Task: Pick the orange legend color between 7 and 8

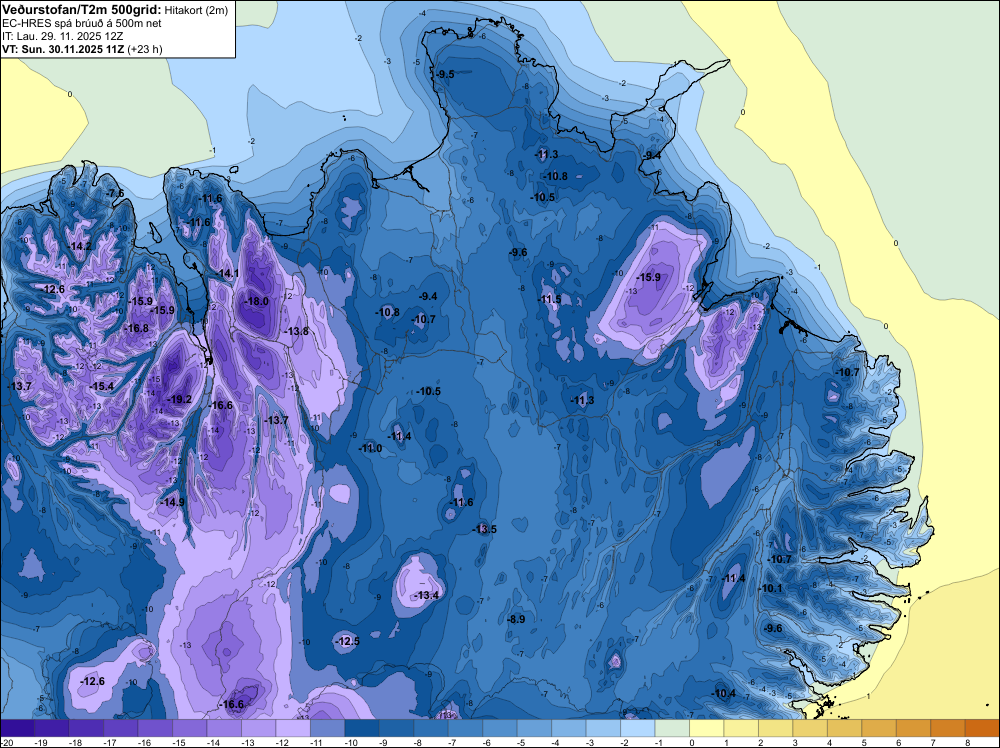Action: 947,728
